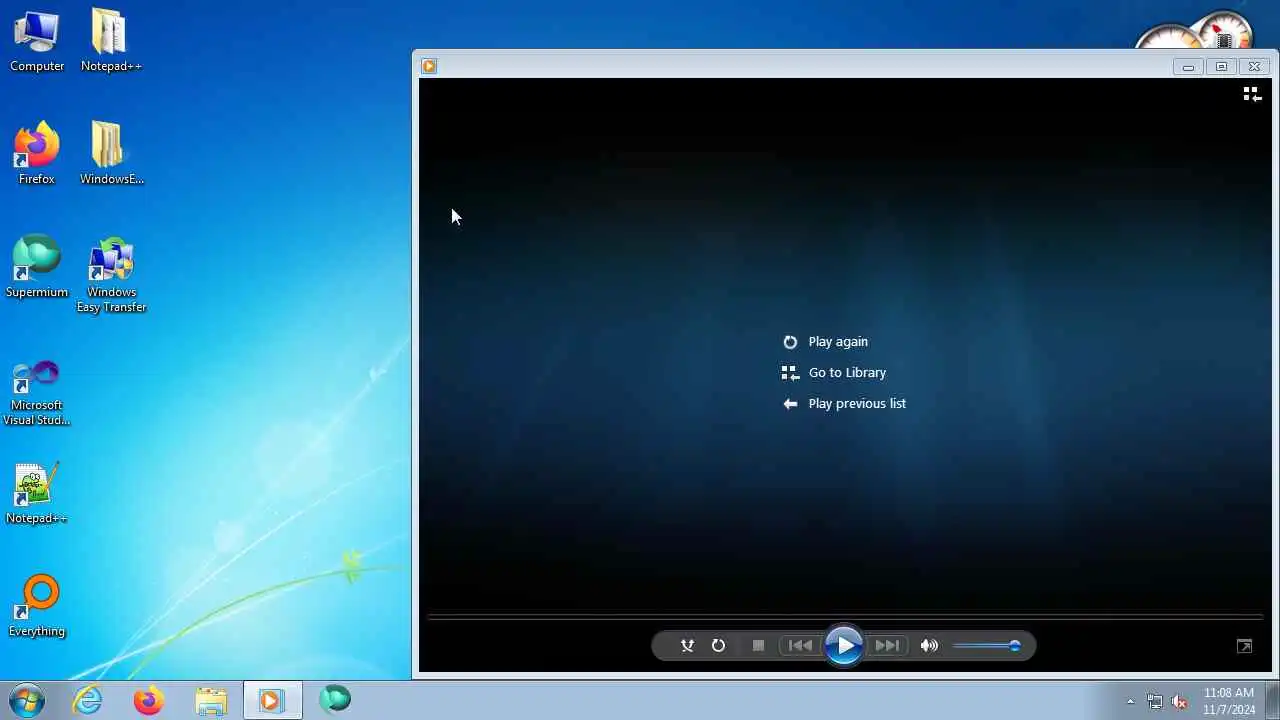The width and height of the screenshot is (1280, 720).
Task: Click the Stop playback button
Action: tap(758, 646)
